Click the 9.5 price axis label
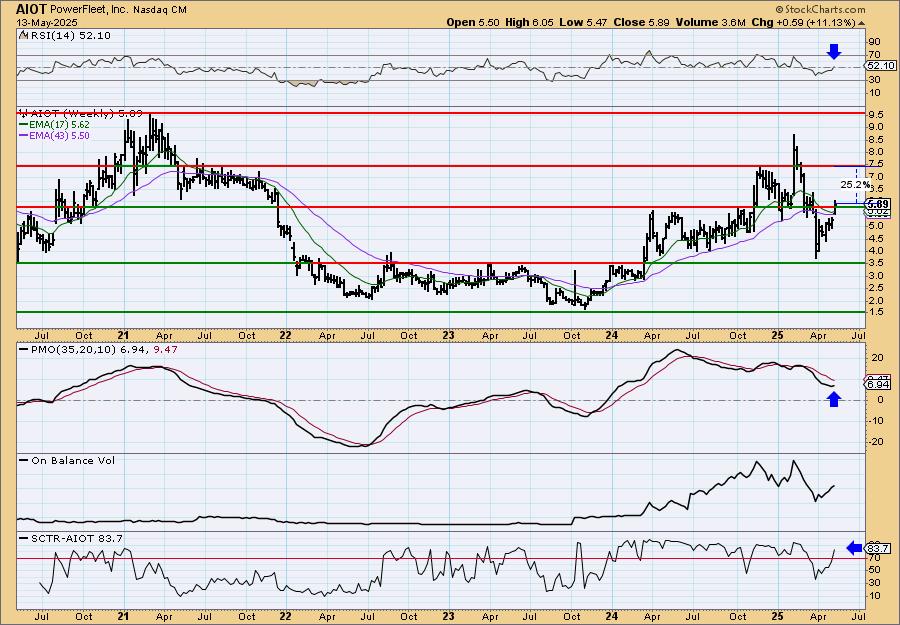The width and height of the screenshot is (900, 625). [875, 114]
